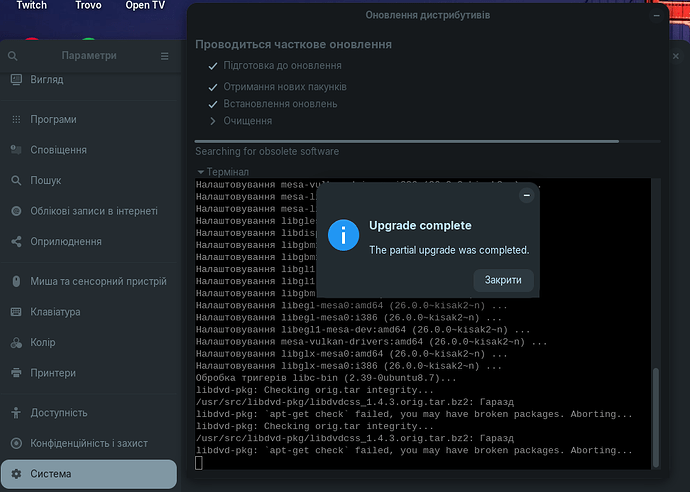Select Оприлюднення sharing settings
690x492 pixels.
pyautogui.click(x=66, y=242)
